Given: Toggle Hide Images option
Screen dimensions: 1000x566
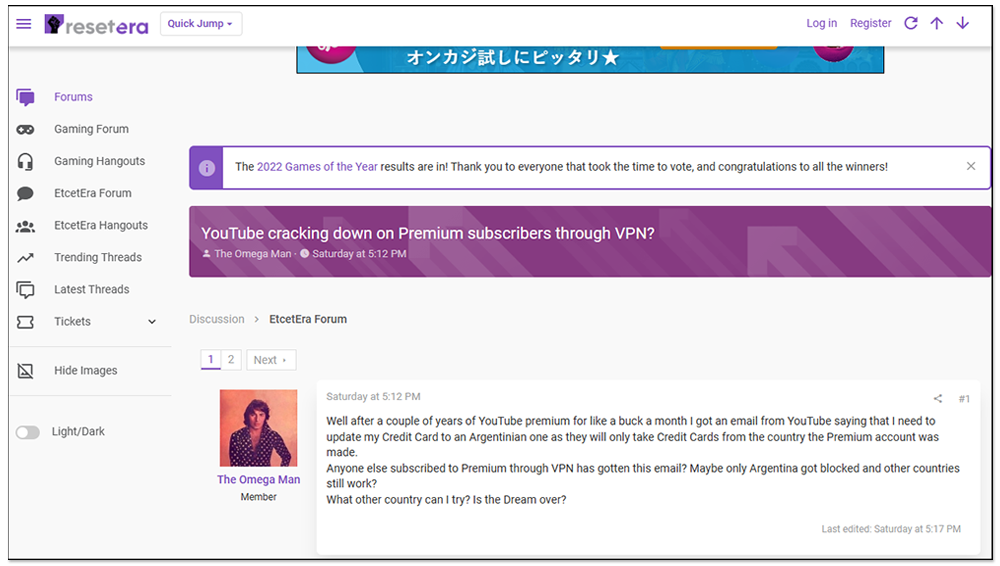Looking at the screenshot, I should (85, 370).
